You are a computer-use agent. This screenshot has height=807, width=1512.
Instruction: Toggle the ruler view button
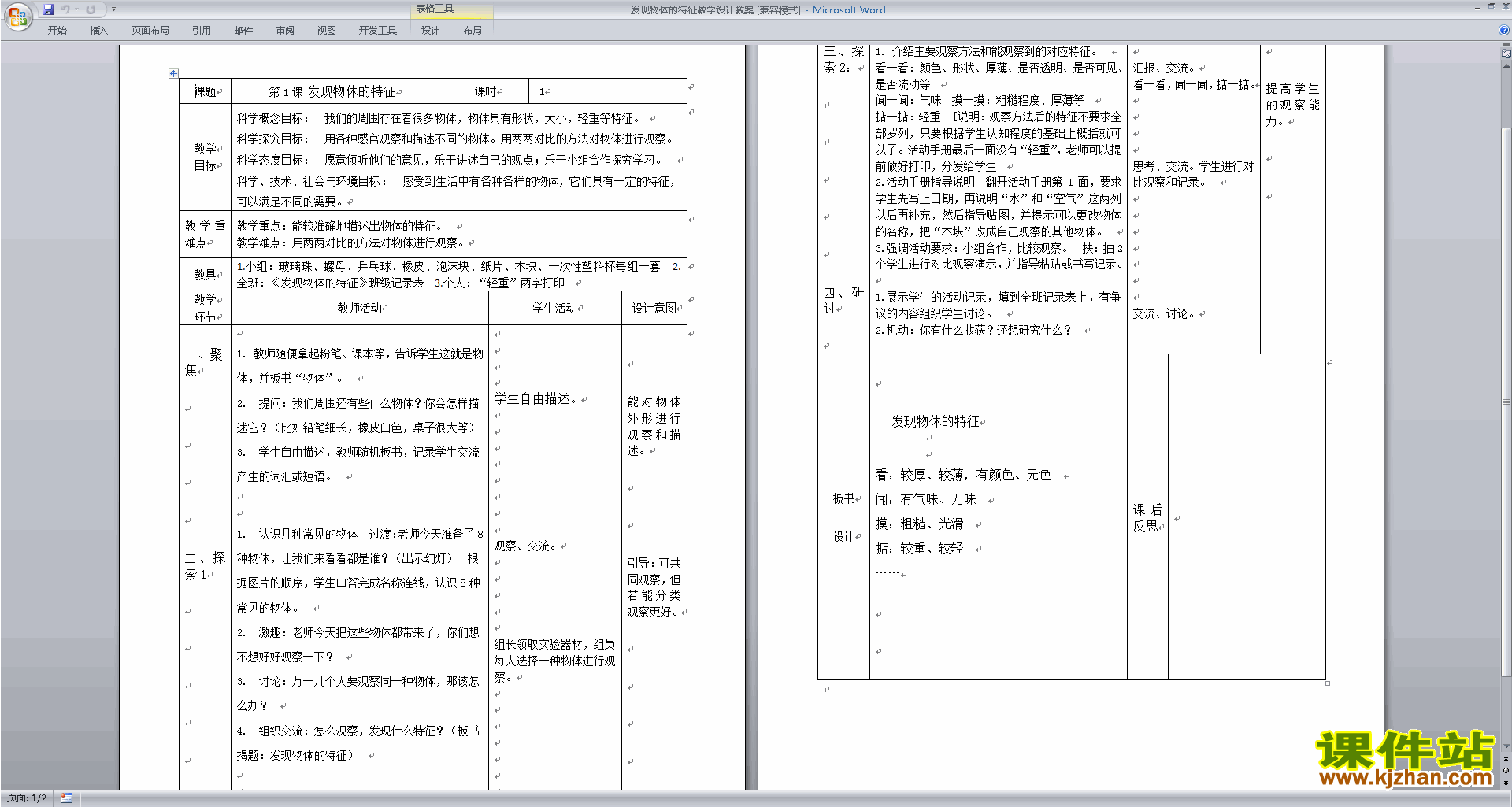[1506, 54]
